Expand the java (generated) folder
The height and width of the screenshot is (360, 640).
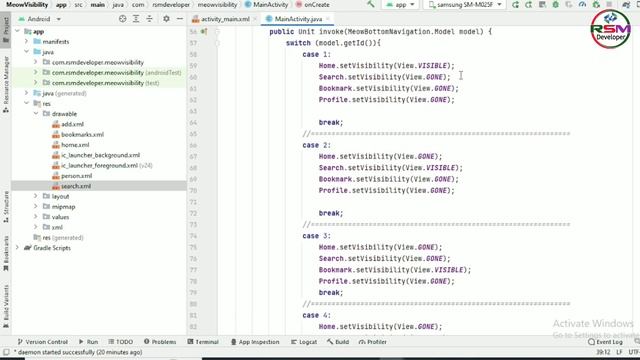point(26,93)
